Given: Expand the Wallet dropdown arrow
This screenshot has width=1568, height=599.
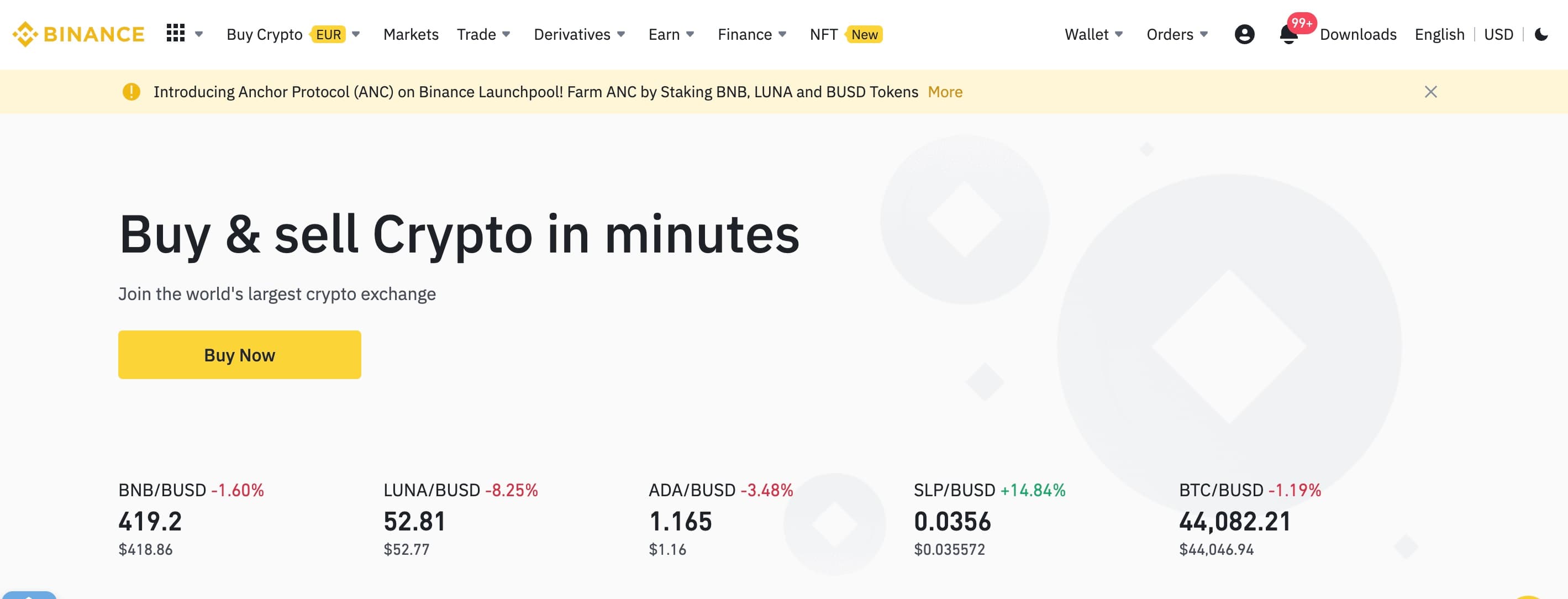Looking at the screenshot, I should point(1119,34).
